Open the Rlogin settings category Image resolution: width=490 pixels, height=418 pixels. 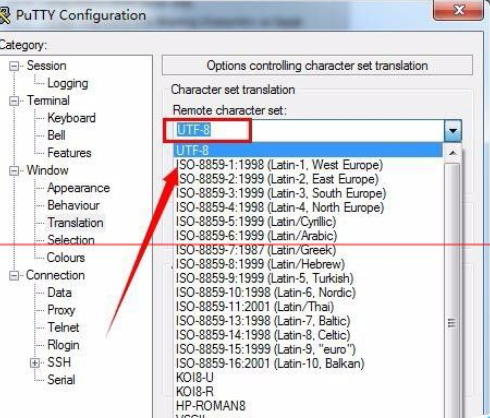tap(63, 345)
